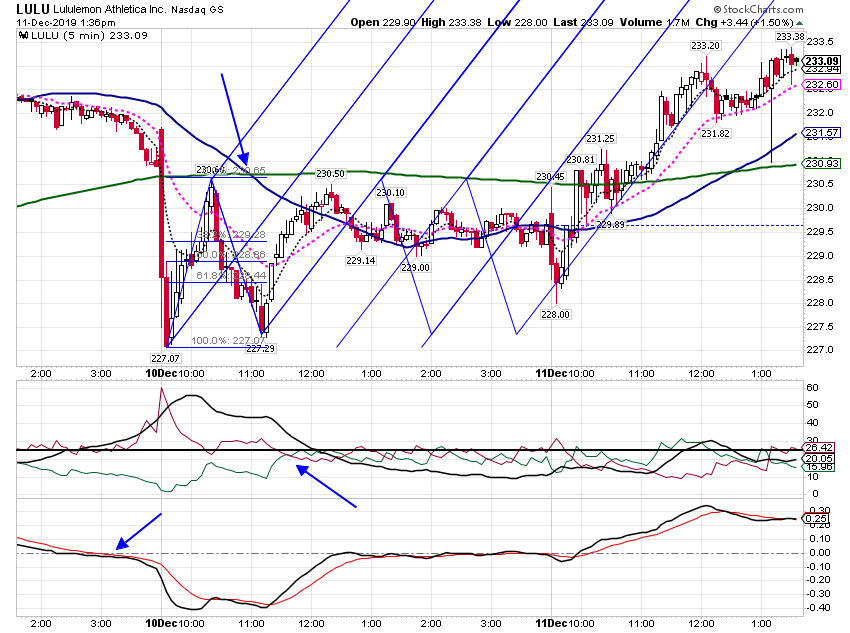Click the 233.38 high price label
850x633 pixels.
click(x=790, y=37)
